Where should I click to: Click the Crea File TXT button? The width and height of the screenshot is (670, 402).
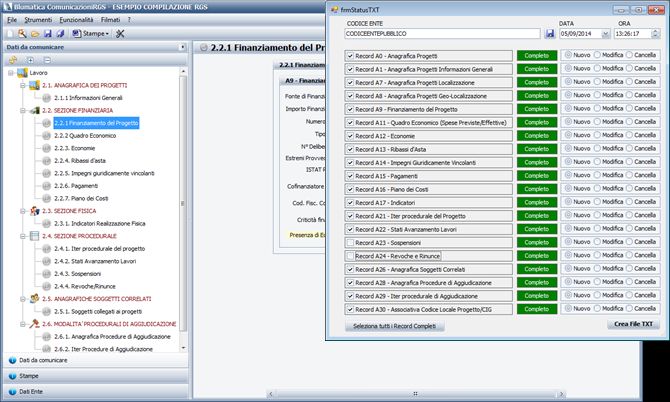click(631, 325)
